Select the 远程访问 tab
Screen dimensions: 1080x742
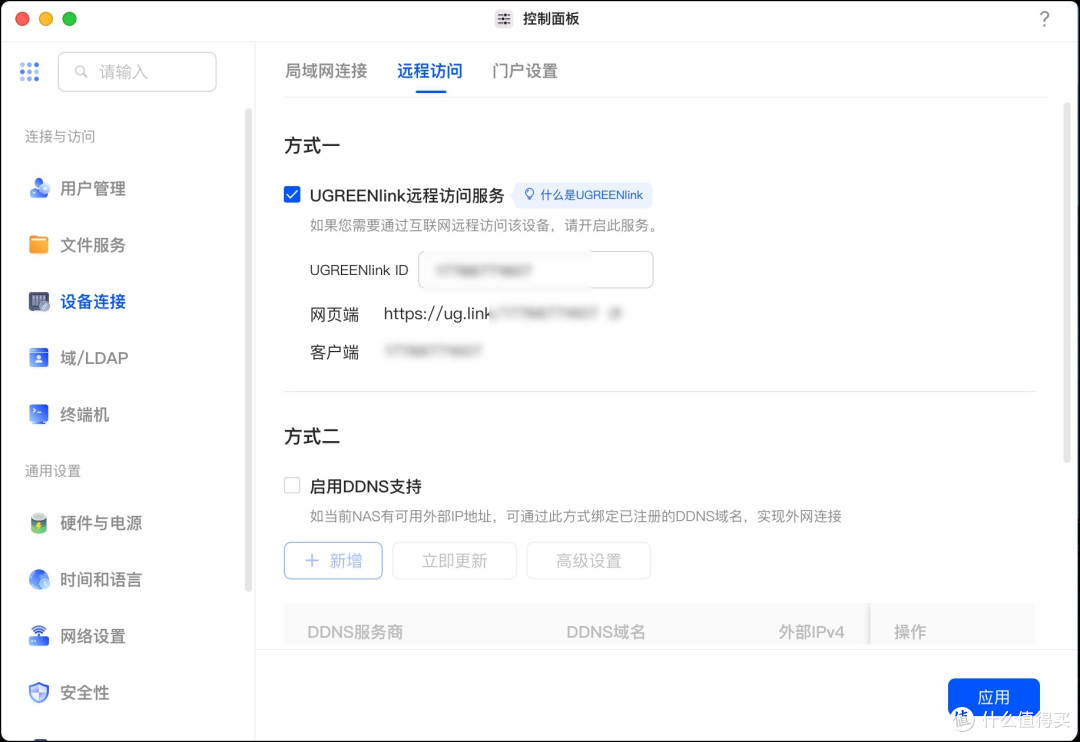[x=430, y=71]
